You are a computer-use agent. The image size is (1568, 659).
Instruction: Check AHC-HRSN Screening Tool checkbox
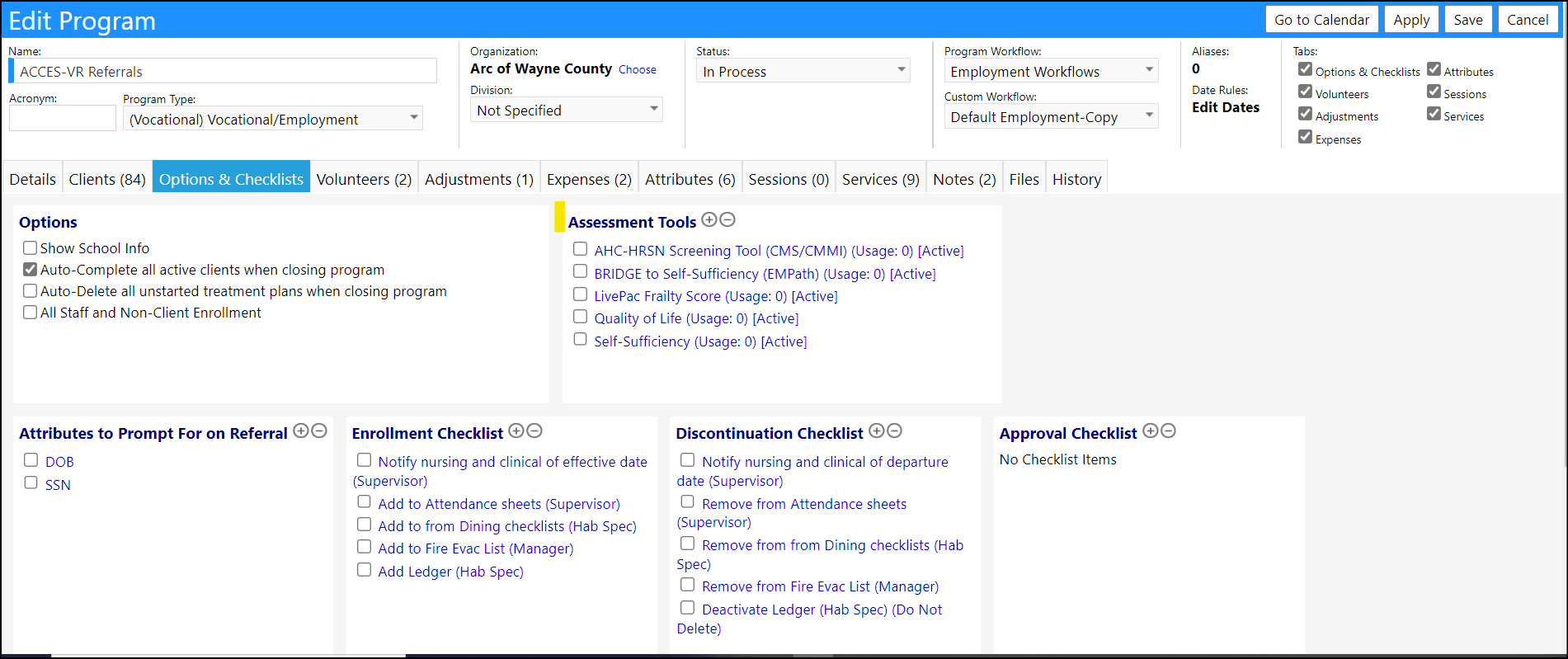[x=581, y=248]
